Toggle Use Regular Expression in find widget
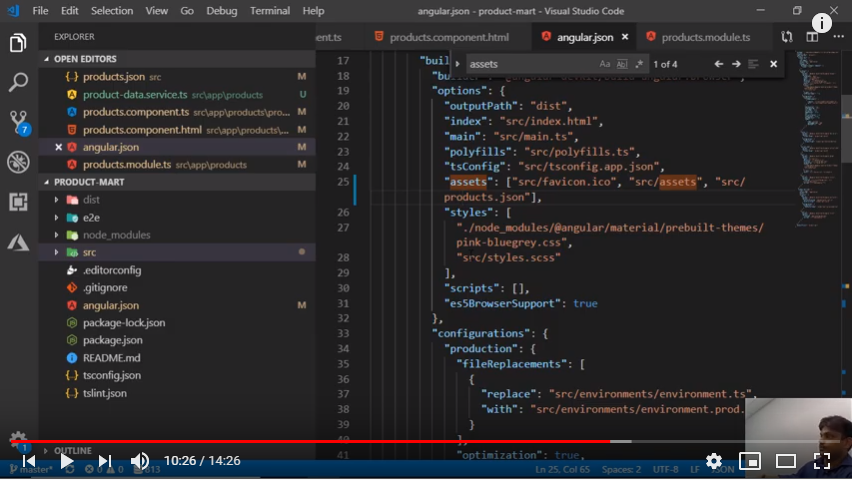The height and width of the screenshot is (480, 852). [x=639, y=64]
